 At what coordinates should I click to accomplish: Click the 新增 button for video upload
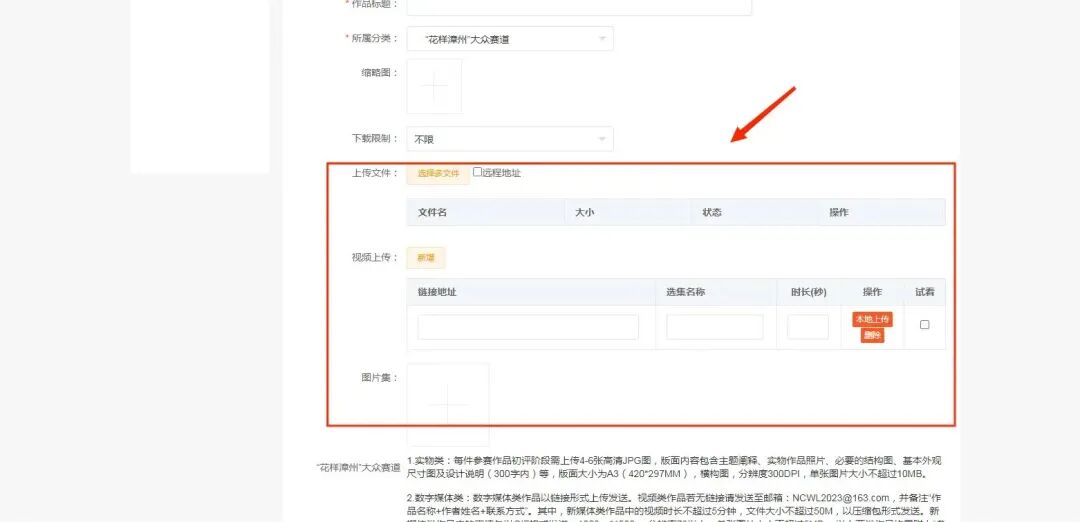426,258
